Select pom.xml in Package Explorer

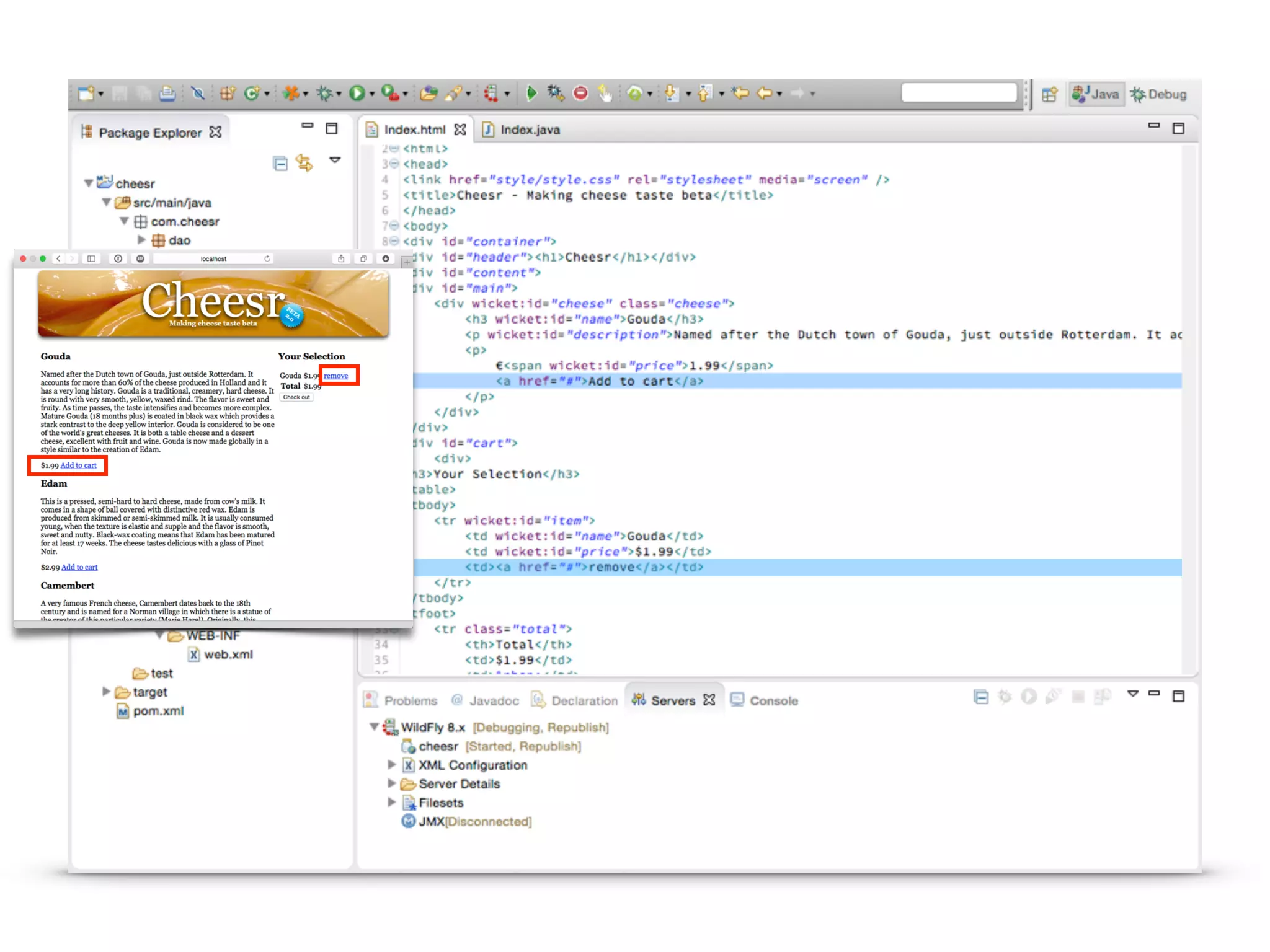158,711
